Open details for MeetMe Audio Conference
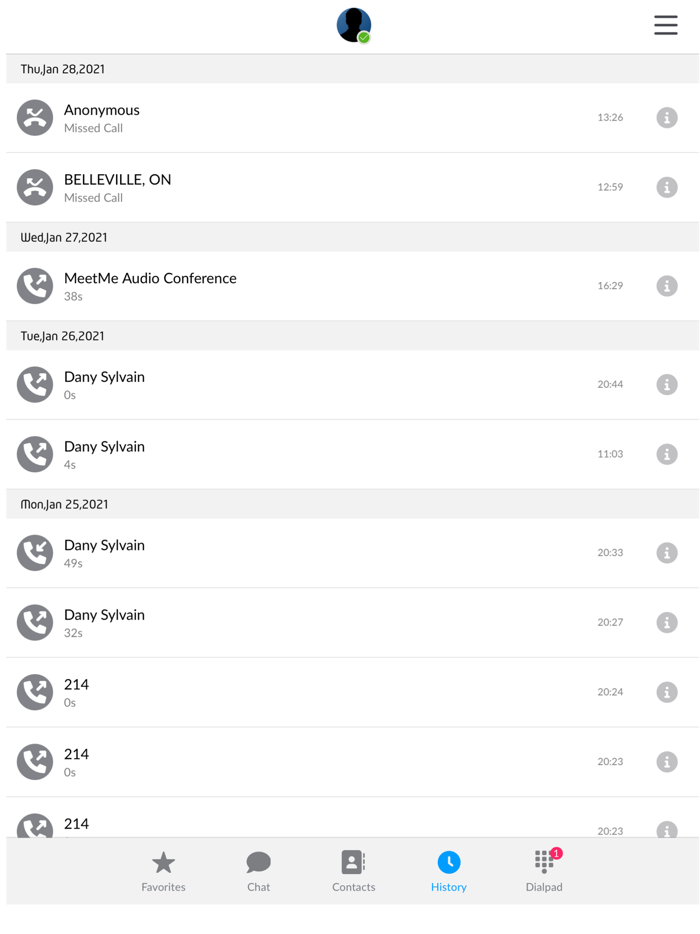Screen dimensions: 700x934 coord(667,286)
